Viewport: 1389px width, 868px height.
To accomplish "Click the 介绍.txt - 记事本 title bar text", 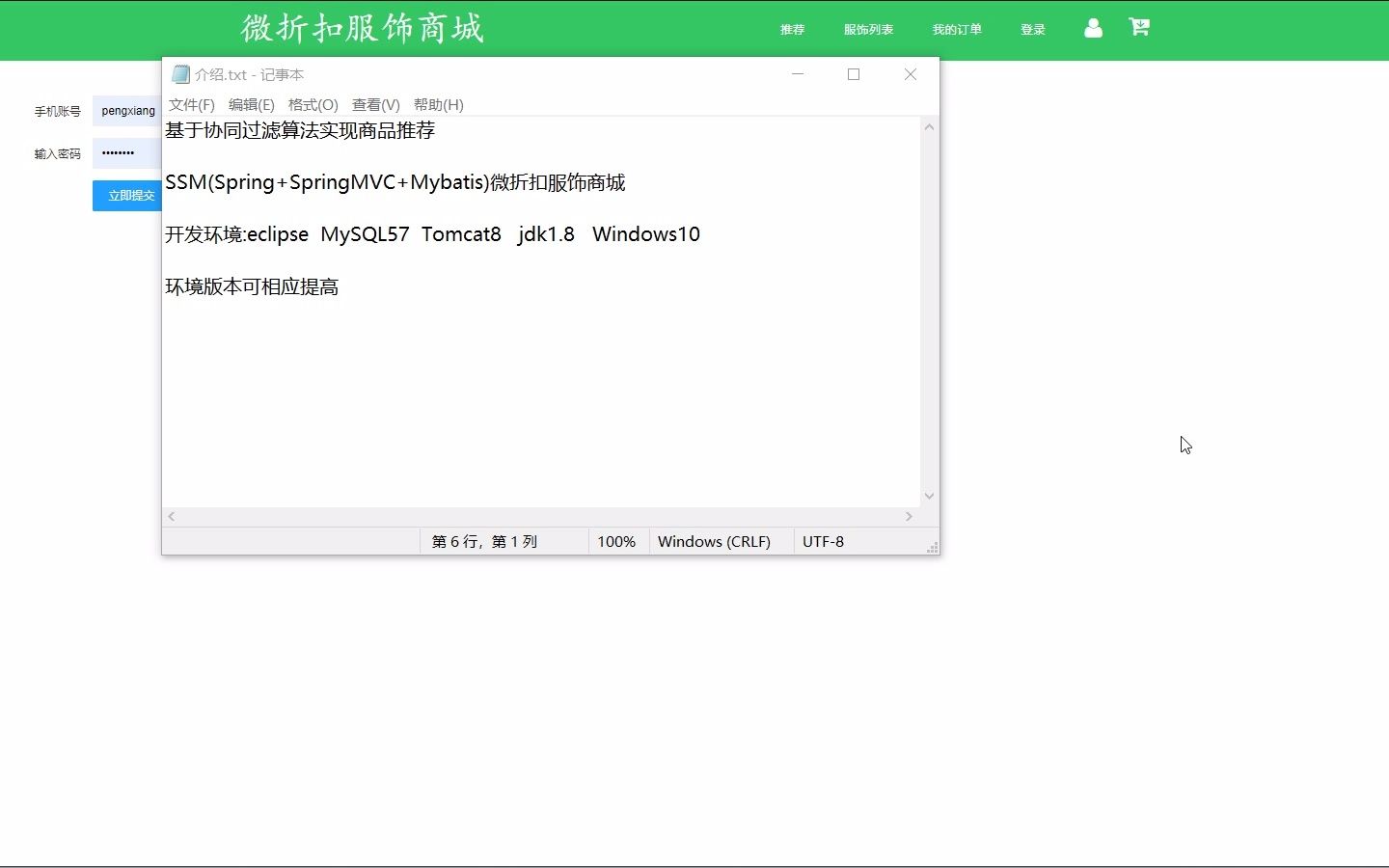I will (249, 74).
